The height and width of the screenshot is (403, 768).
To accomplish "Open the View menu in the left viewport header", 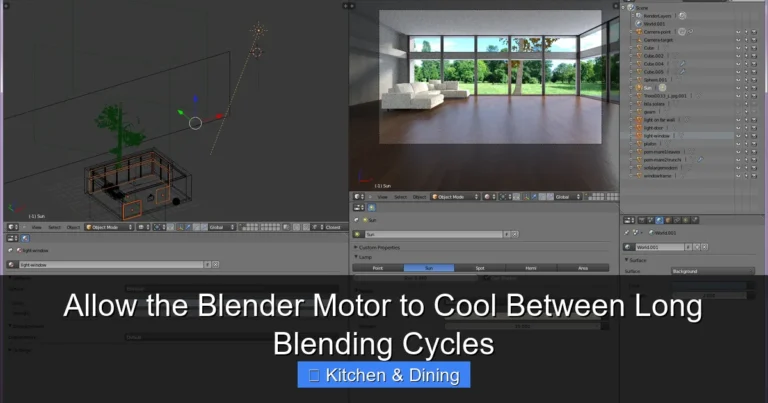I will (x=37, y=227).
